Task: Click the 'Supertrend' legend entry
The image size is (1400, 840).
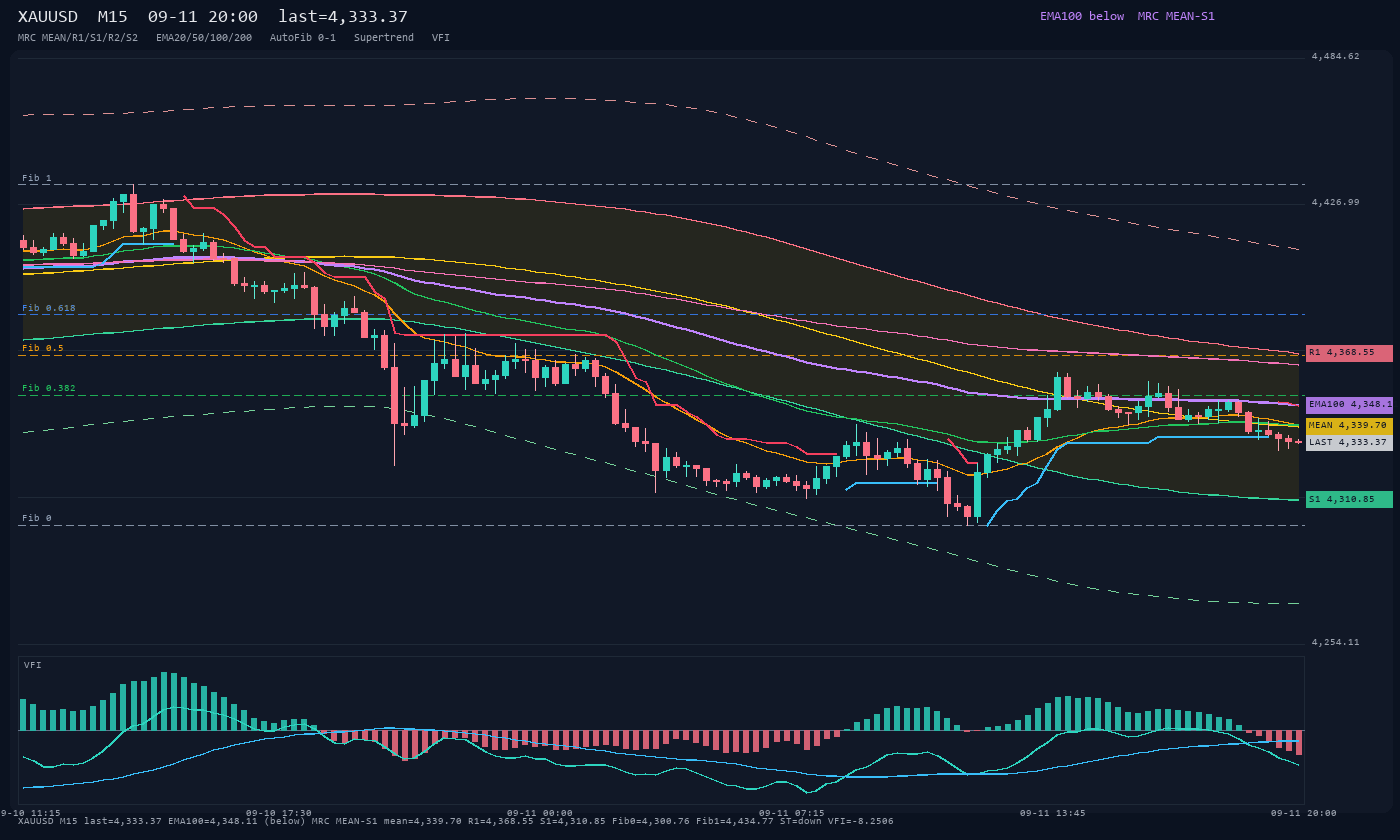Action: click(x=384, y=37)
